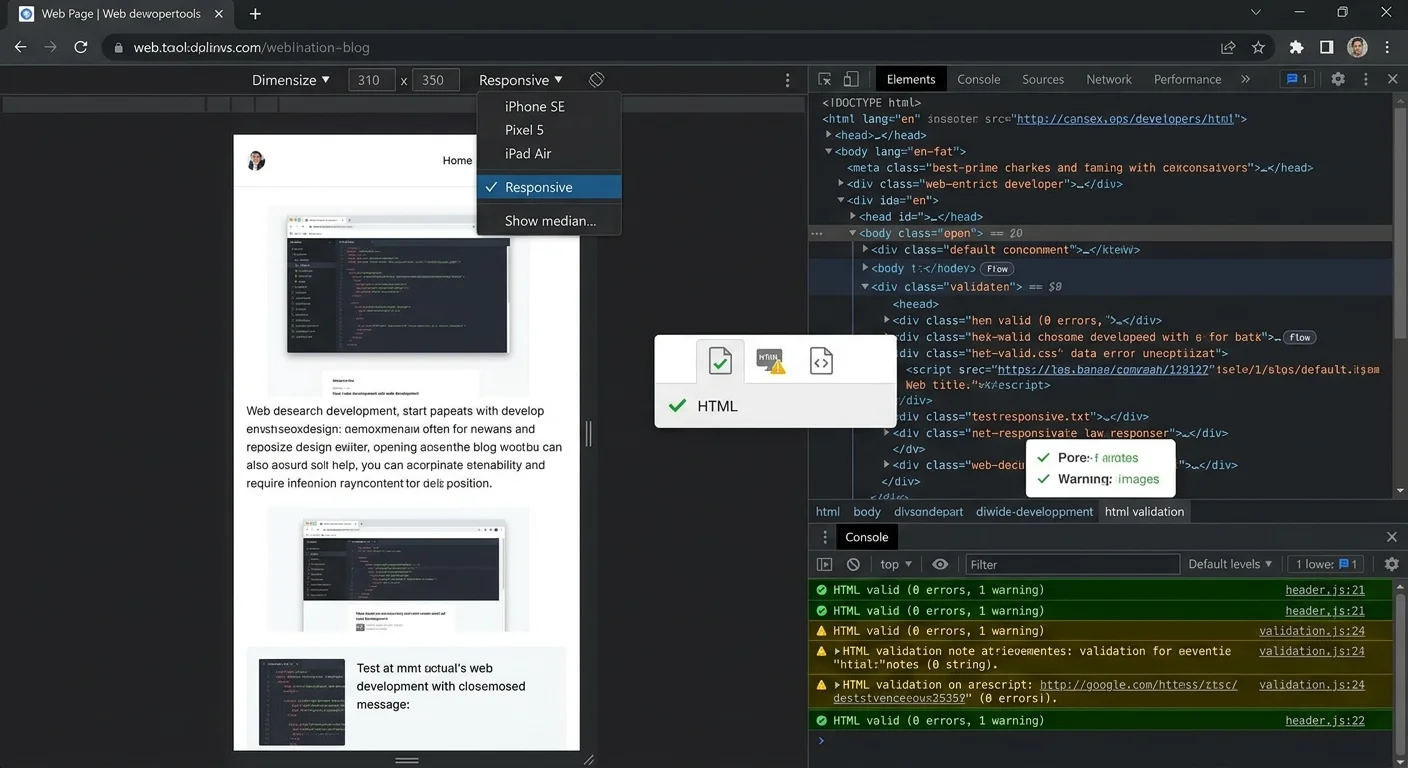1408x768 pixels.
Task: Open the header.js:22 source link
Action: [1325, 720]
